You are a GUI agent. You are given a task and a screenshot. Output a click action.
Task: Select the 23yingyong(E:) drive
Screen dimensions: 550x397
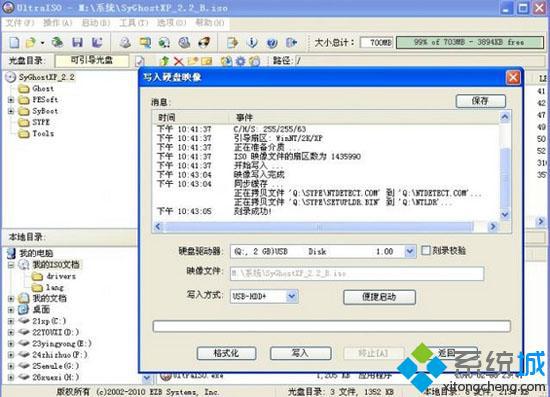(62, 344)
